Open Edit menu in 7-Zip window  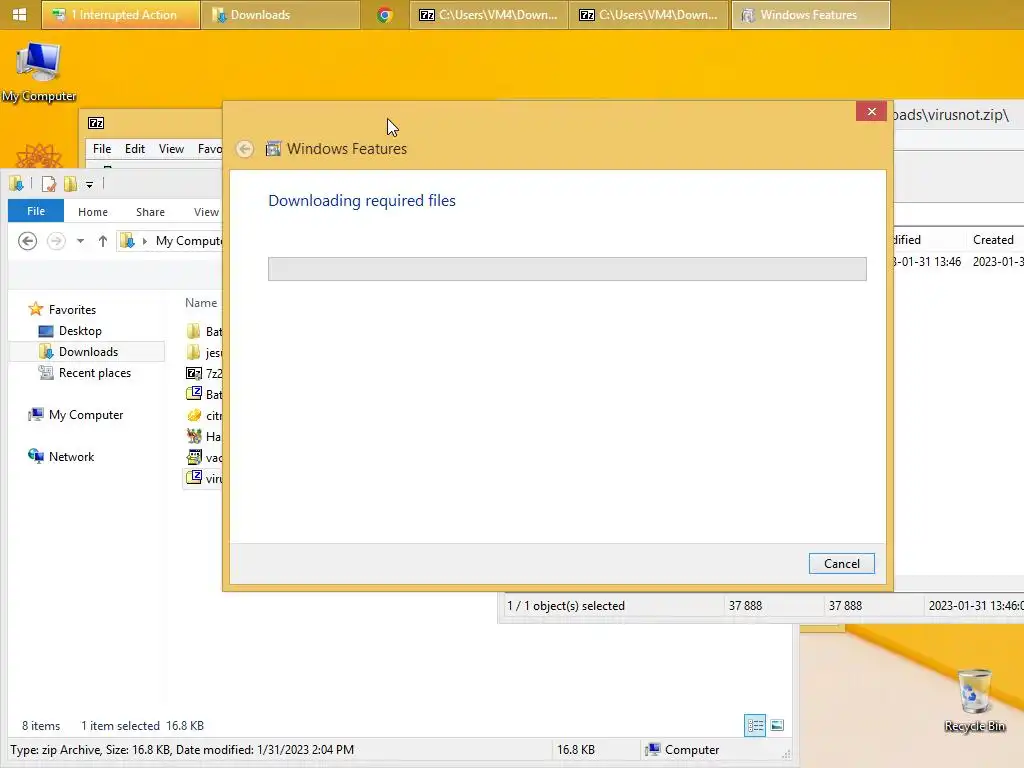point(135,149)
